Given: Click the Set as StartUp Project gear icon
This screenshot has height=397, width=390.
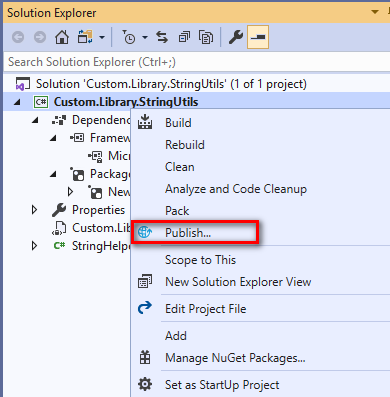Looking at the screenshot, I should [x=145, y=384].
